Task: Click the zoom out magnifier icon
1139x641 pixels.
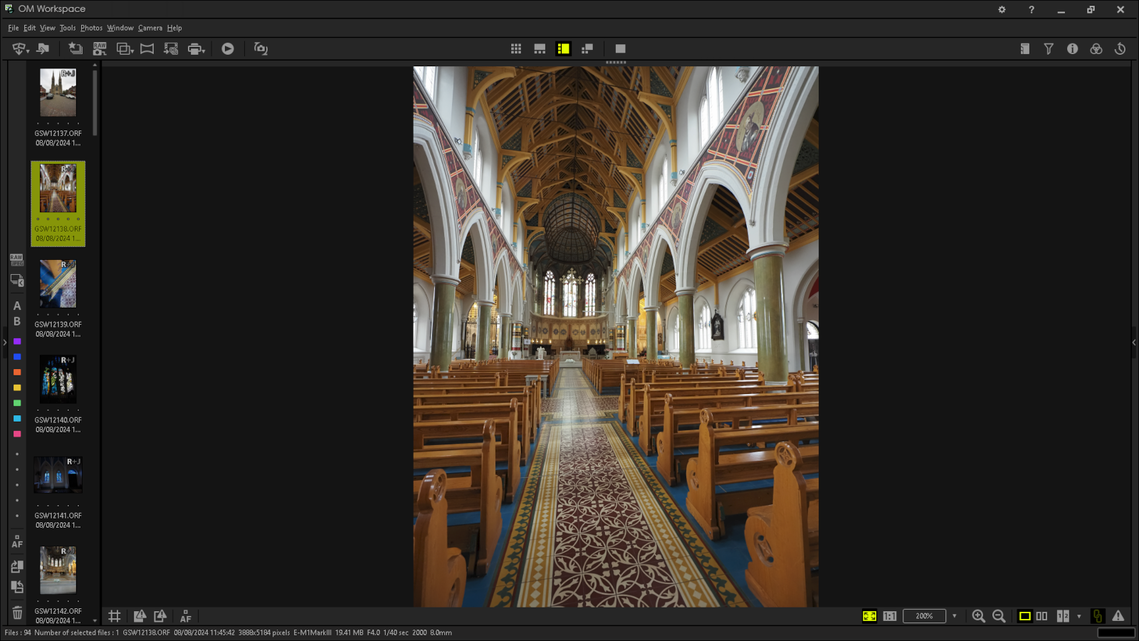Action: 999,616
